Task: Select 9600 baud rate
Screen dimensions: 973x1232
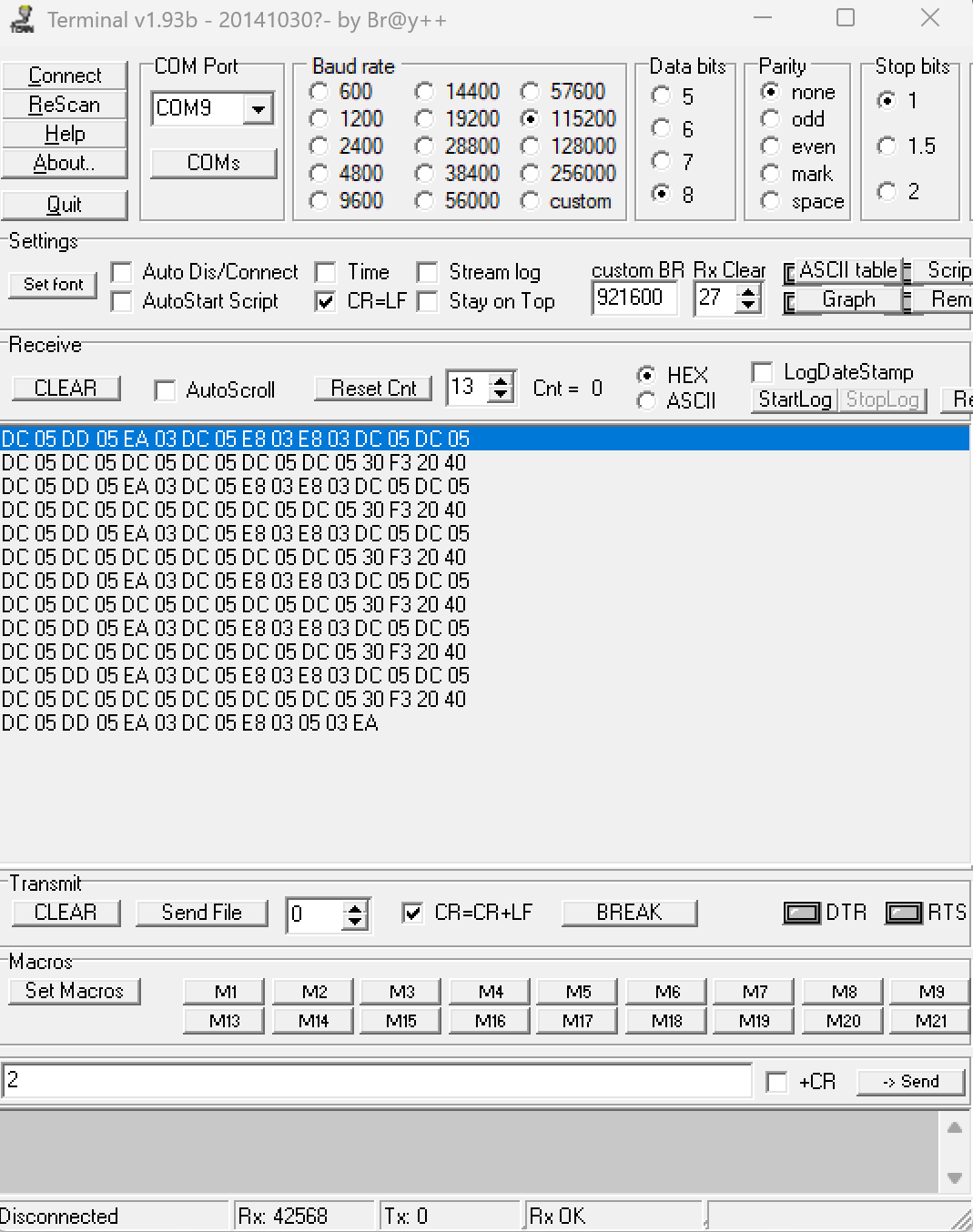Action: (x=319, y=201)
